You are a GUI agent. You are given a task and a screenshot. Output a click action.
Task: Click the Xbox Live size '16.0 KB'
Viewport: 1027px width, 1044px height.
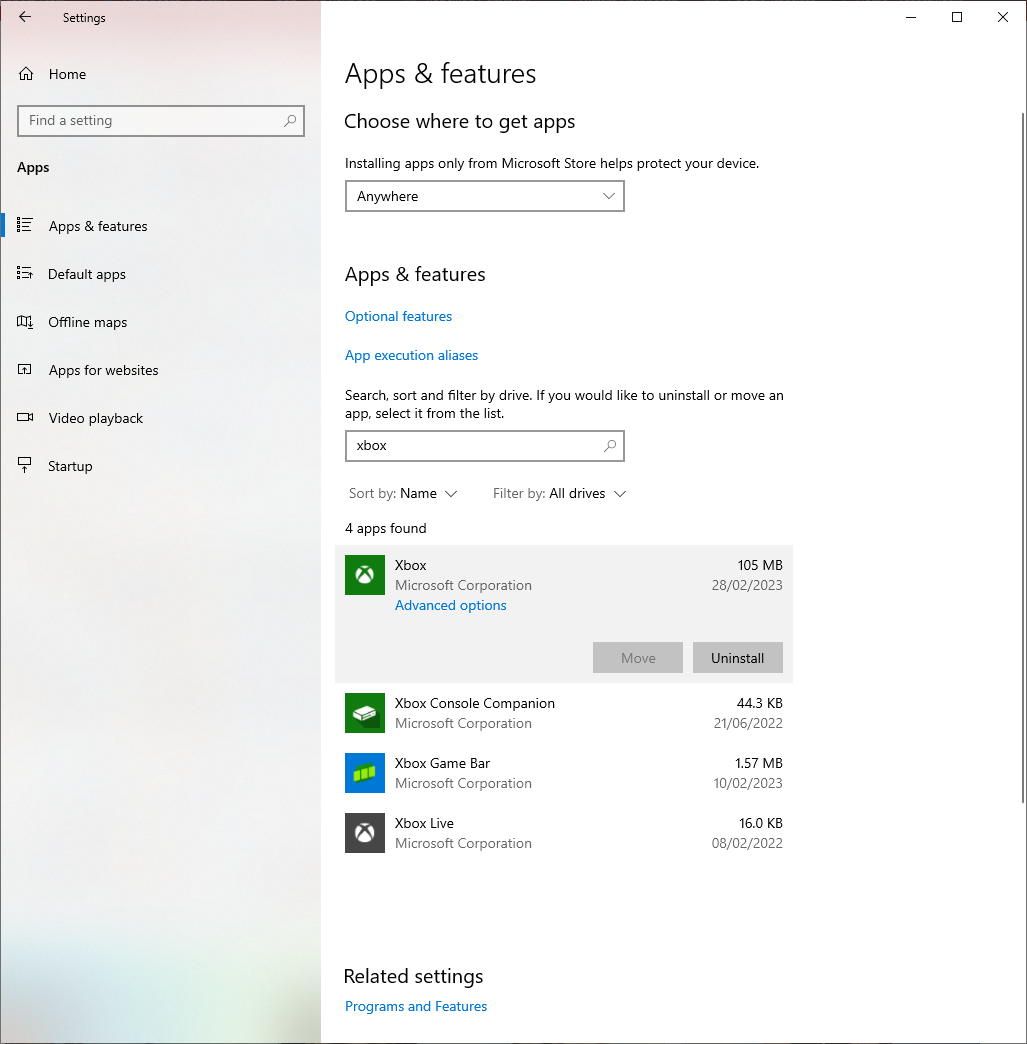(x=761, y=823)
